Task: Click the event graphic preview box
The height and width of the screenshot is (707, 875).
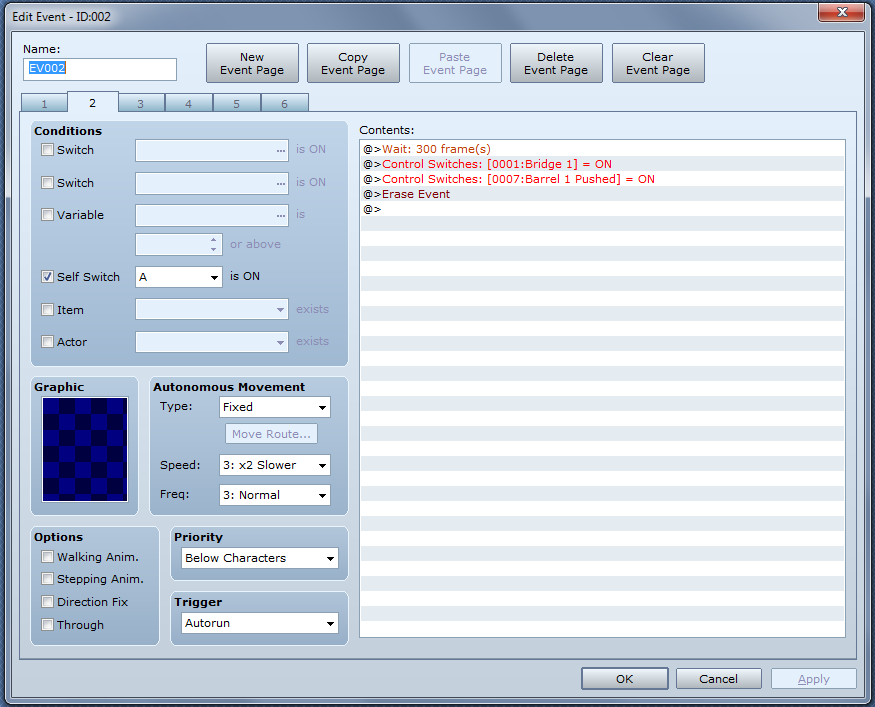Action: [x=85, y=449]
